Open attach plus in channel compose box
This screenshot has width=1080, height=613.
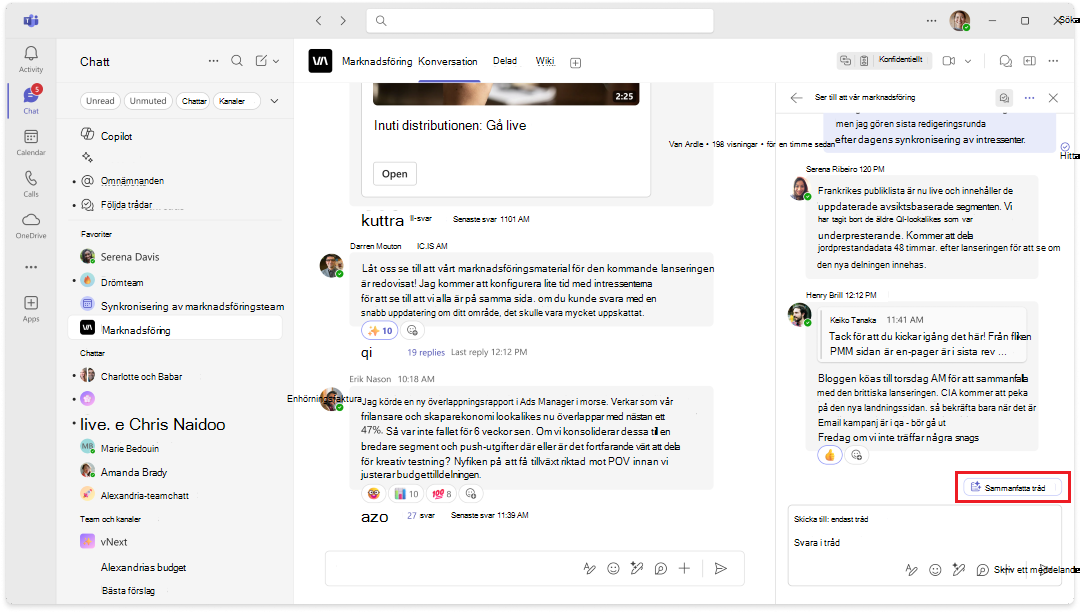click(684, 568)
